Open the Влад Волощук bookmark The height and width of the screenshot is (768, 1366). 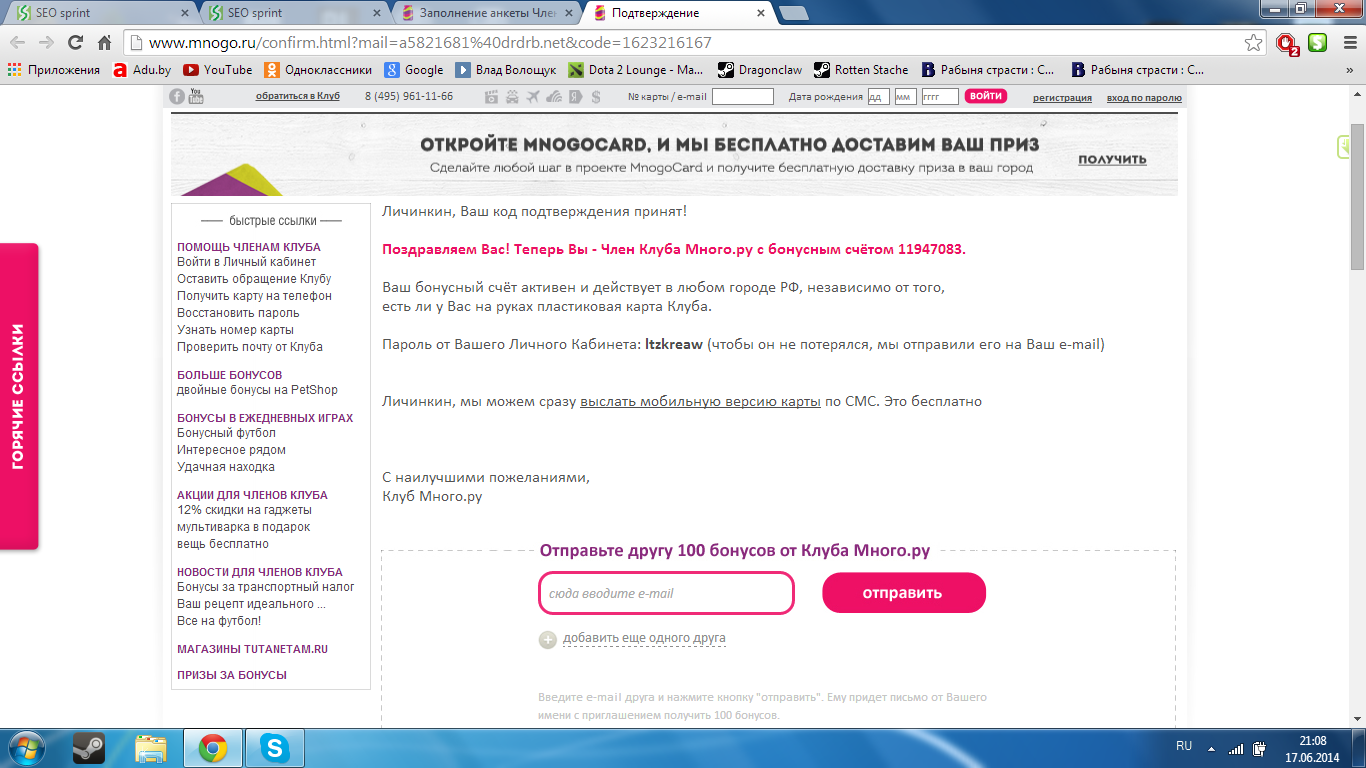pyautogui.click(x=506, y=70)
